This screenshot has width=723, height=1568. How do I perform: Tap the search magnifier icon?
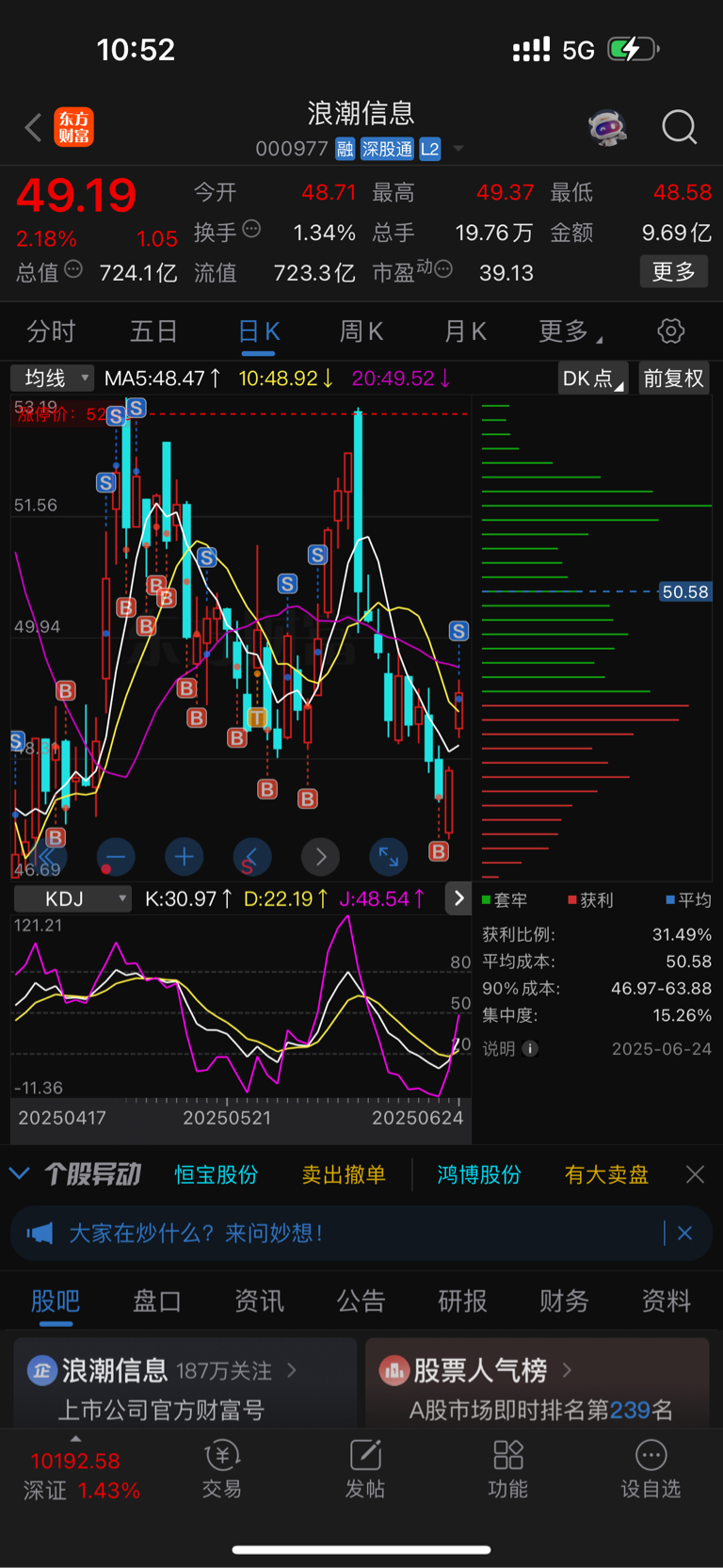pos(679,127)
